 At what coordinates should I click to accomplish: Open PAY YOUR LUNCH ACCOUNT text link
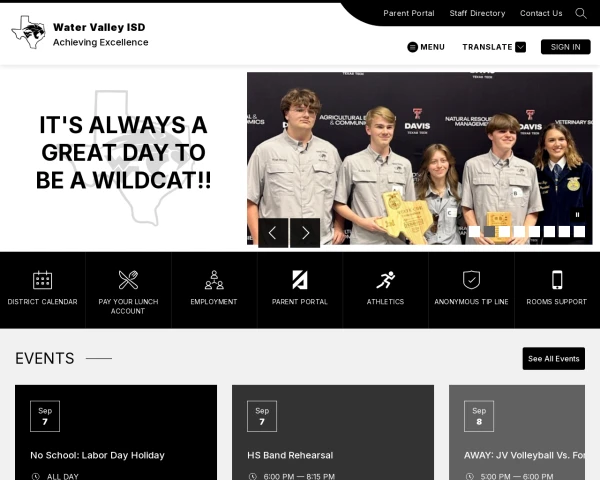pos(128,306)
